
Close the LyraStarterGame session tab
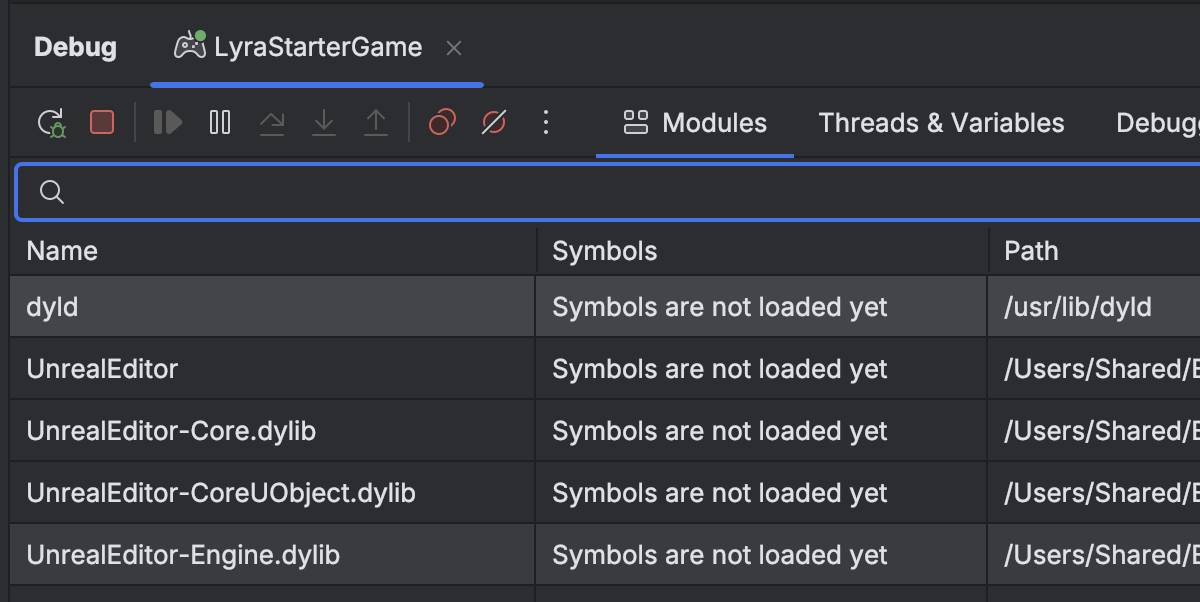click(454, 48)
